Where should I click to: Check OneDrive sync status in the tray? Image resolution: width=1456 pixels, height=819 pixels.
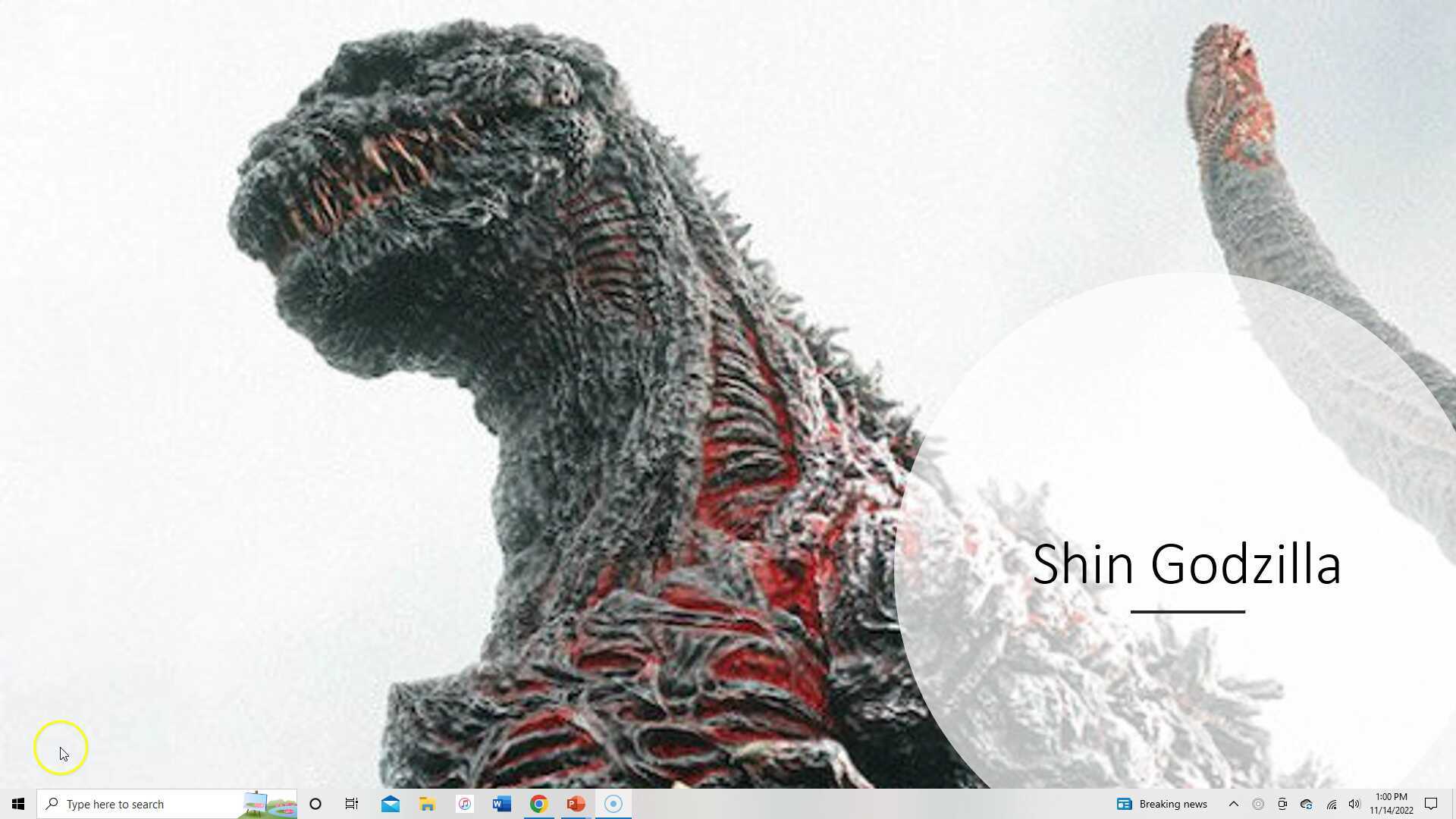coord(1306,804)
